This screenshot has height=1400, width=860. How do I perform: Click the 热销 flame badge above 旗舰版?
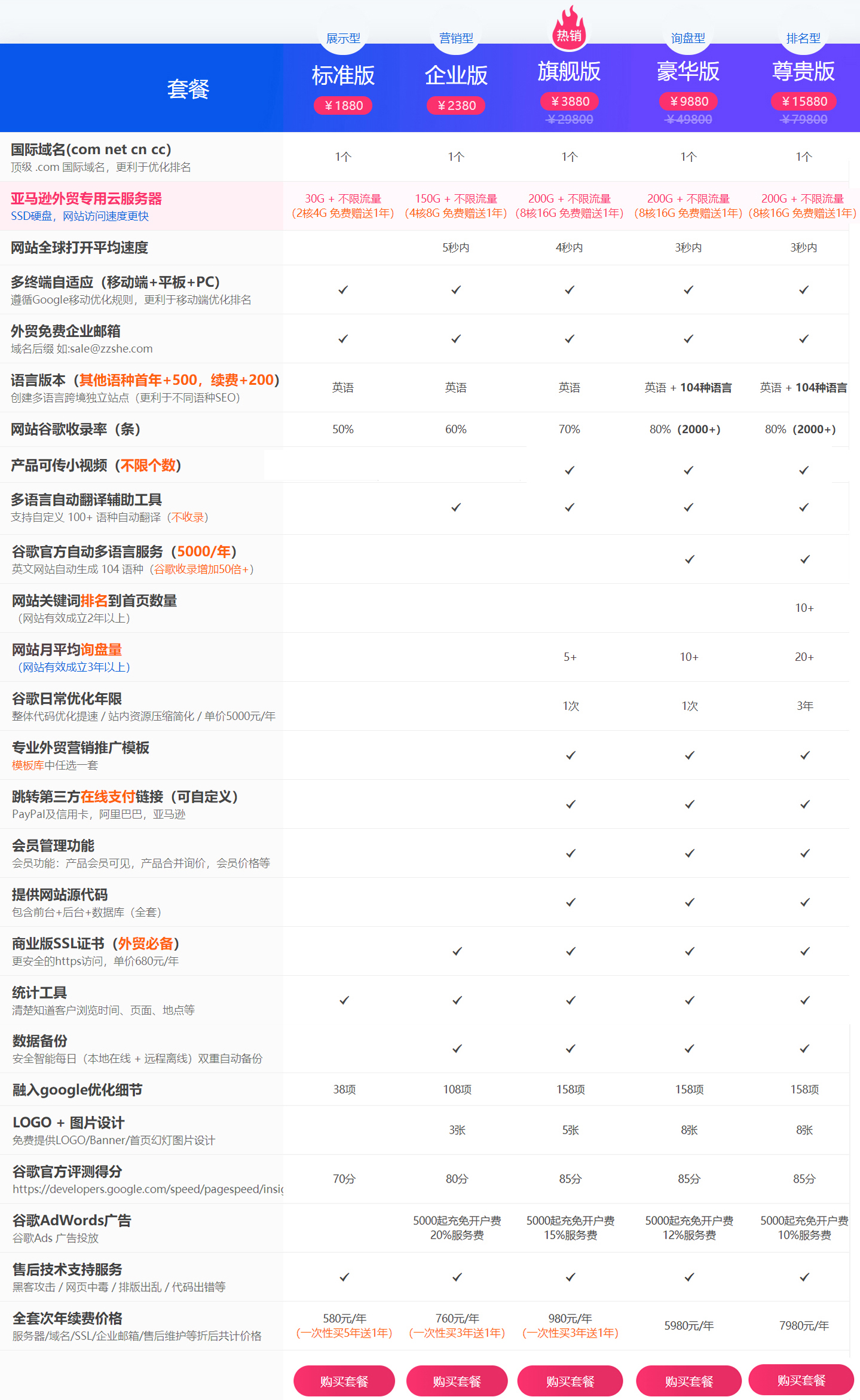[x=569, y=28]
